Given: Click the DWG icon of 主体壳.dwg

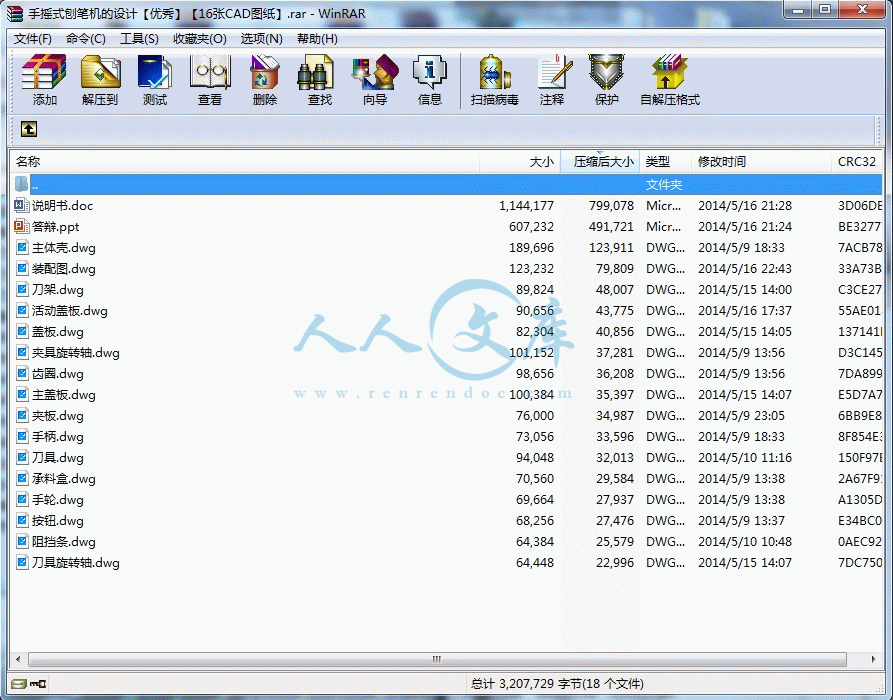Looking at the screenshot, I should [22, 248].
